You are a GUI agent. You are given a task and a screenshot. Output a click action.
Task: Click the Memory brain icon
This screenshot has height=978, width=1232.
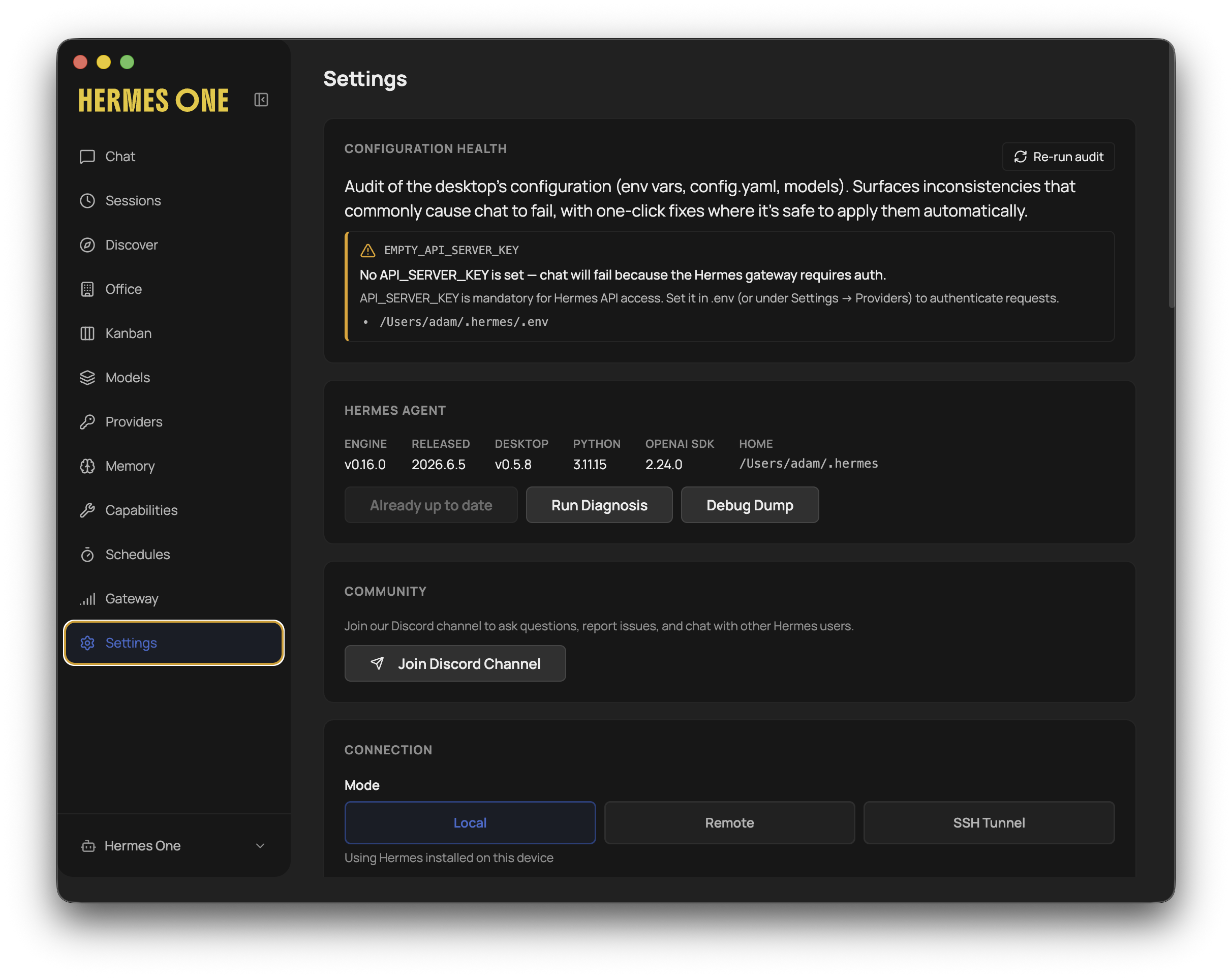coord(87,466)
